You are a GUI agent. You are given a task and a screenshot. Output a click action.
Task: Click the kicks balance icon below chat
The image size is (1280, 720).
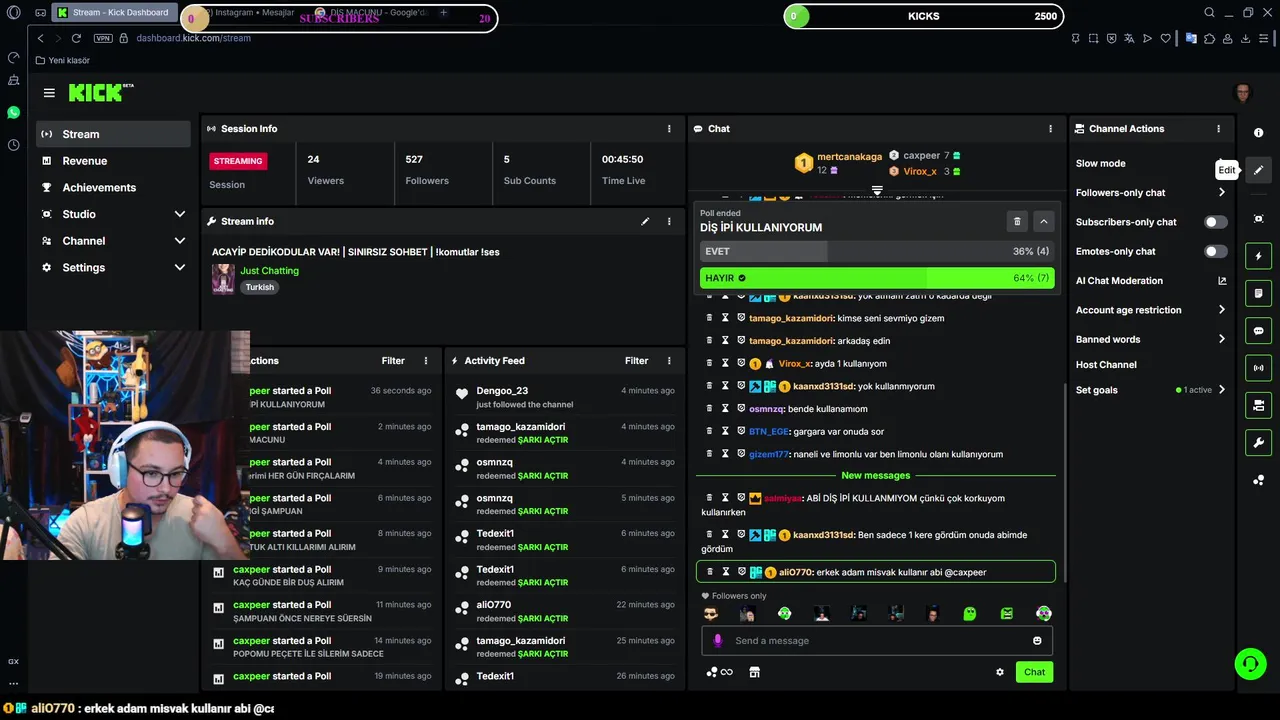coord(719,672)
